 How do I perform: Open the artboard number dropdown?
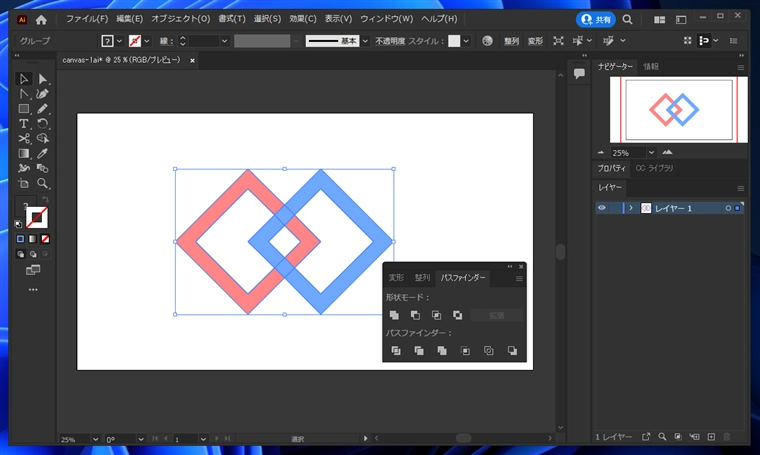click(203, 439)
